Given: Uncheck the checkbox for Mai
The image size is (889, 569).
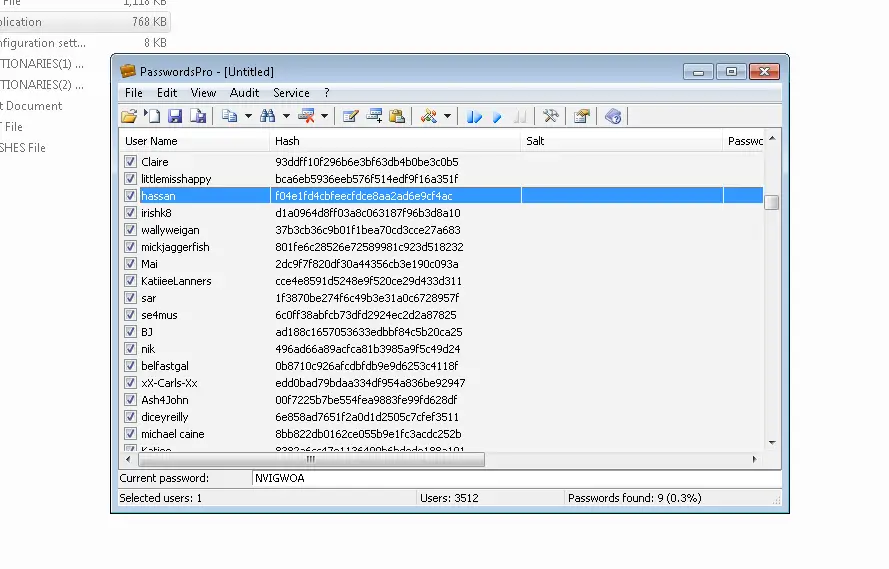Looking at the screenshot, I should 130,264.
